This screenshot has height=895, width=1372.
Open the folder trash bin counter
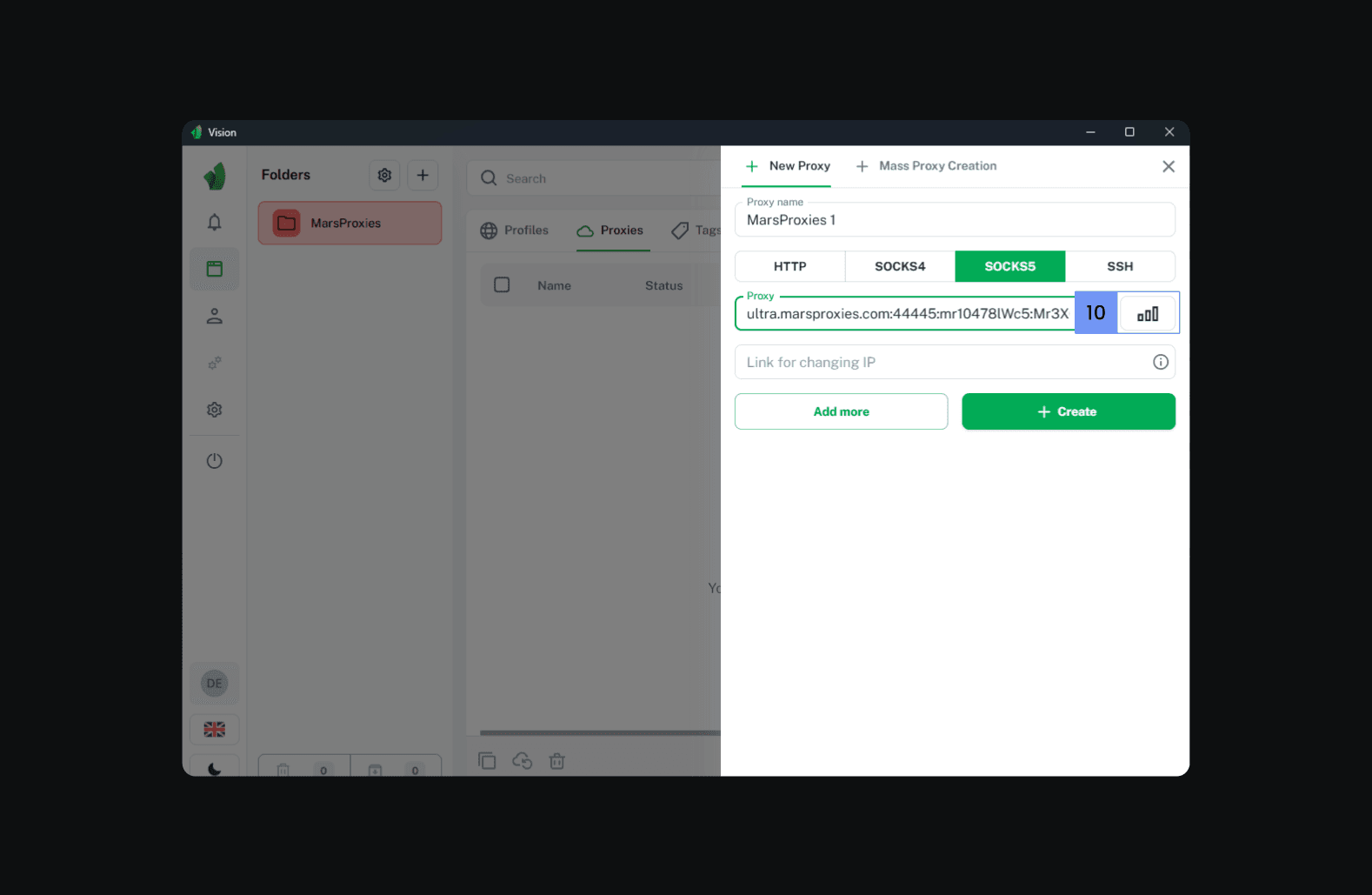[304, 766]
